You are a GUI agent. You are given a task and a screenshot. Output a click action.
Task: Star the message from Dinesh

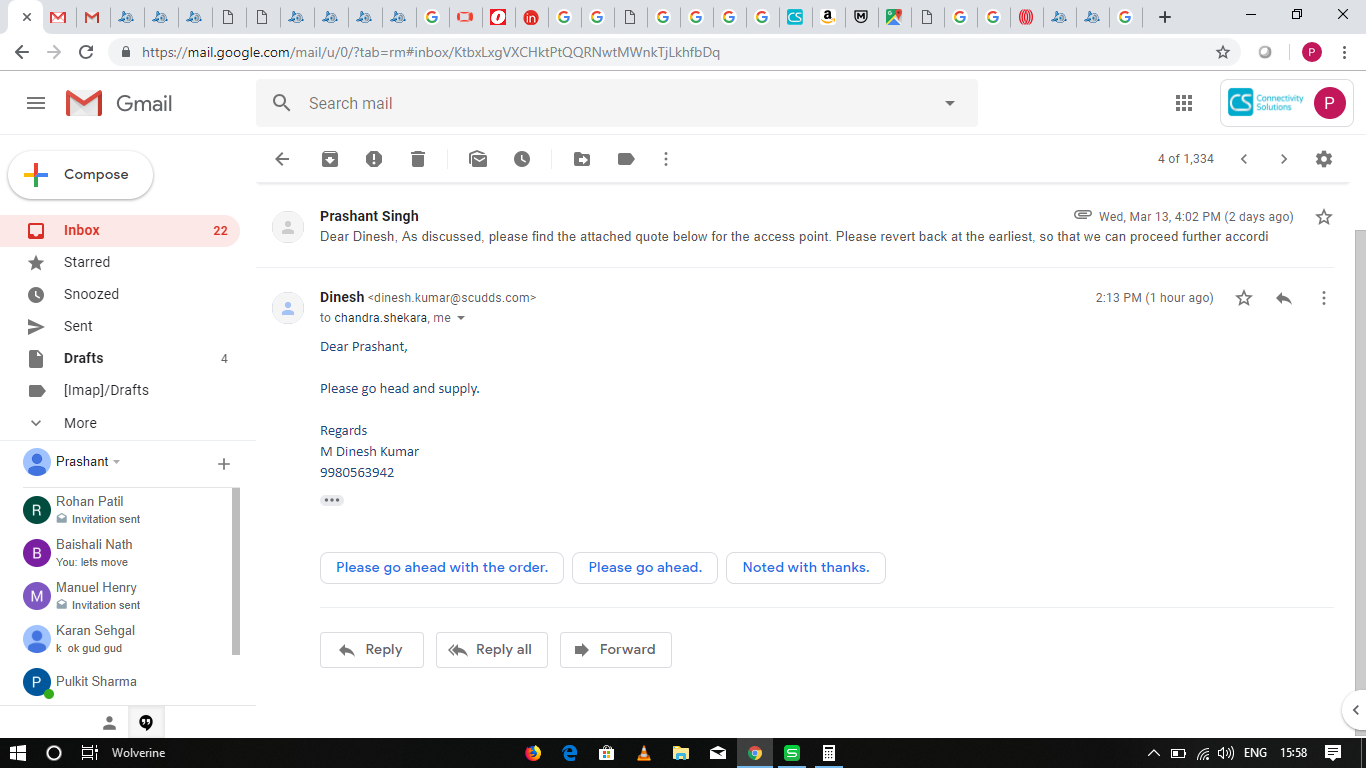[x=1244, y=298]
